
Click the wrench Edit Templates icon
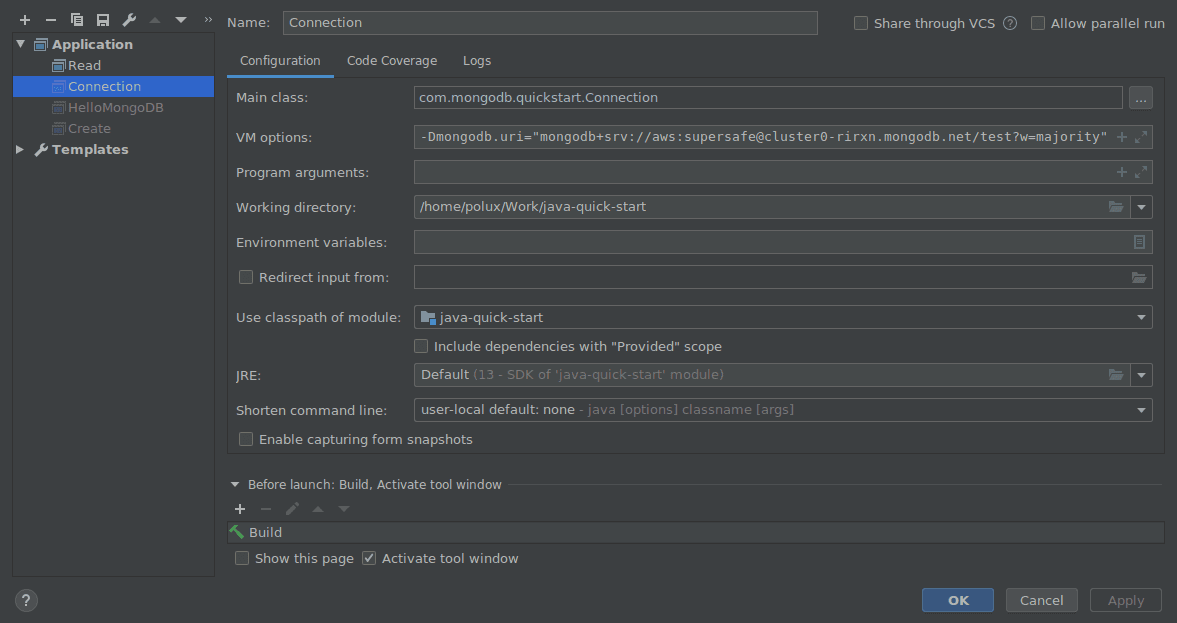[x=129, y=20]
